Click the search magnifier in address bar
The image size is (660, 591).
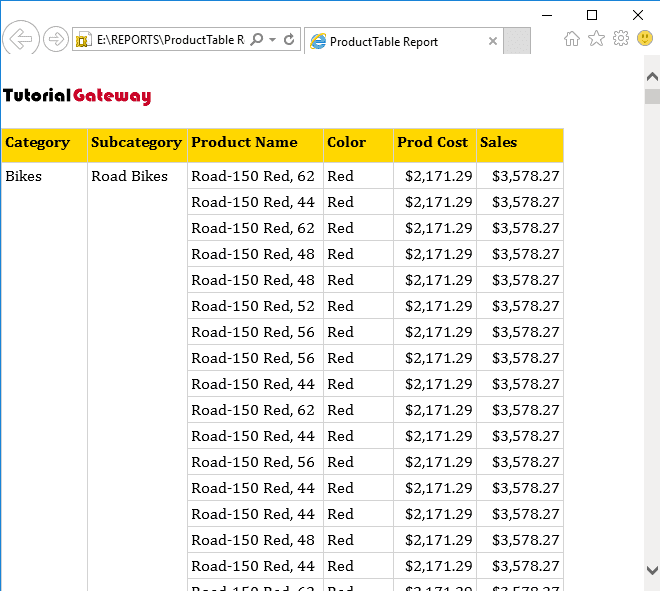[x=256, y=40]
